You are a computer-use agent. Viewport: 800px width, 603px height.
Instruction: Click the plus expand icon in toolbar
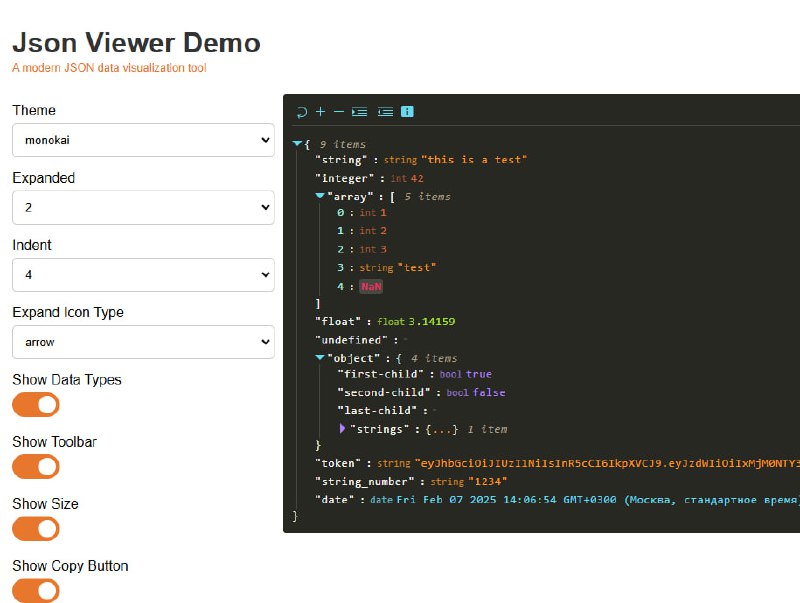tap(320, 111)
